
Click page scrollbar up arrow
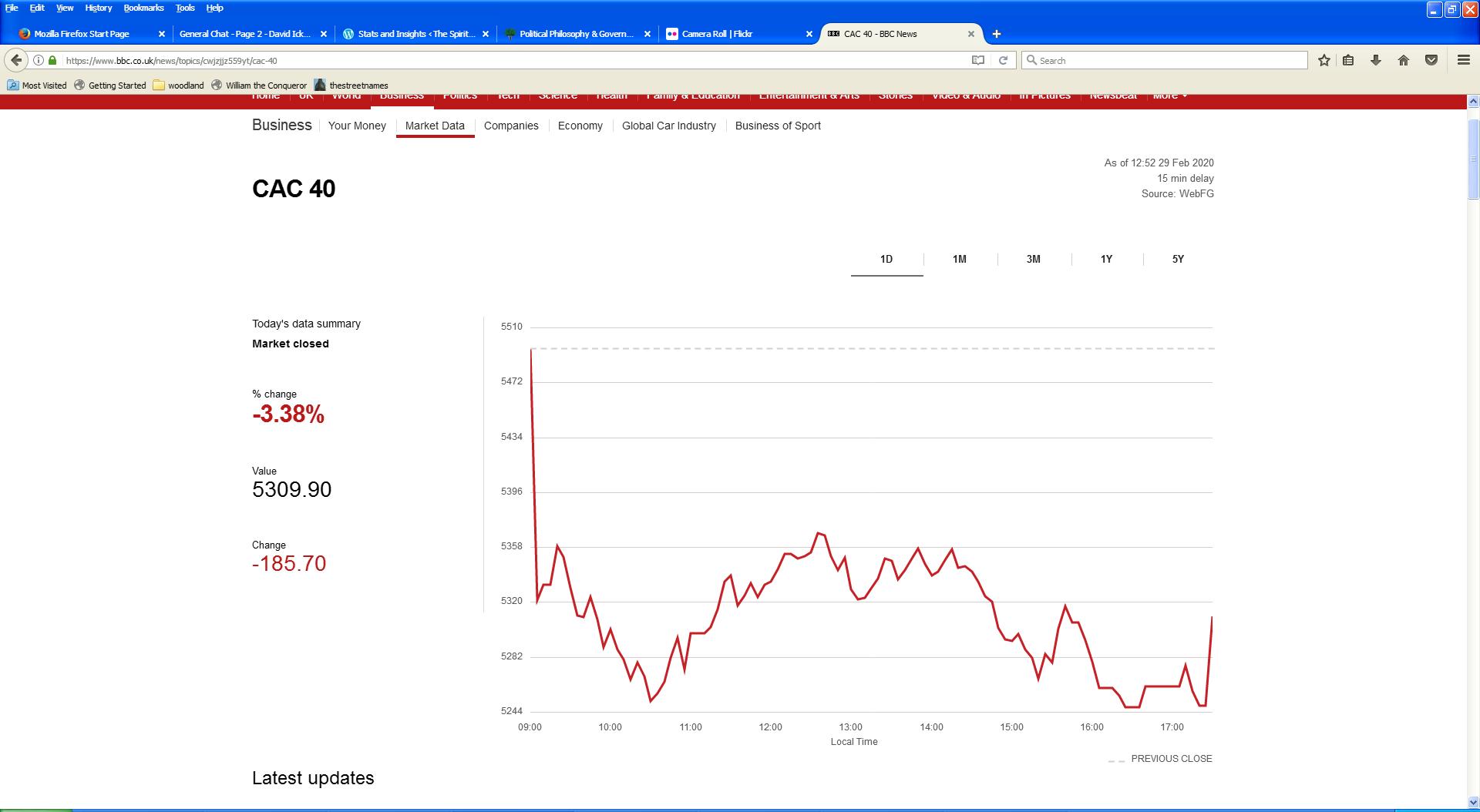pos(1473,102)
